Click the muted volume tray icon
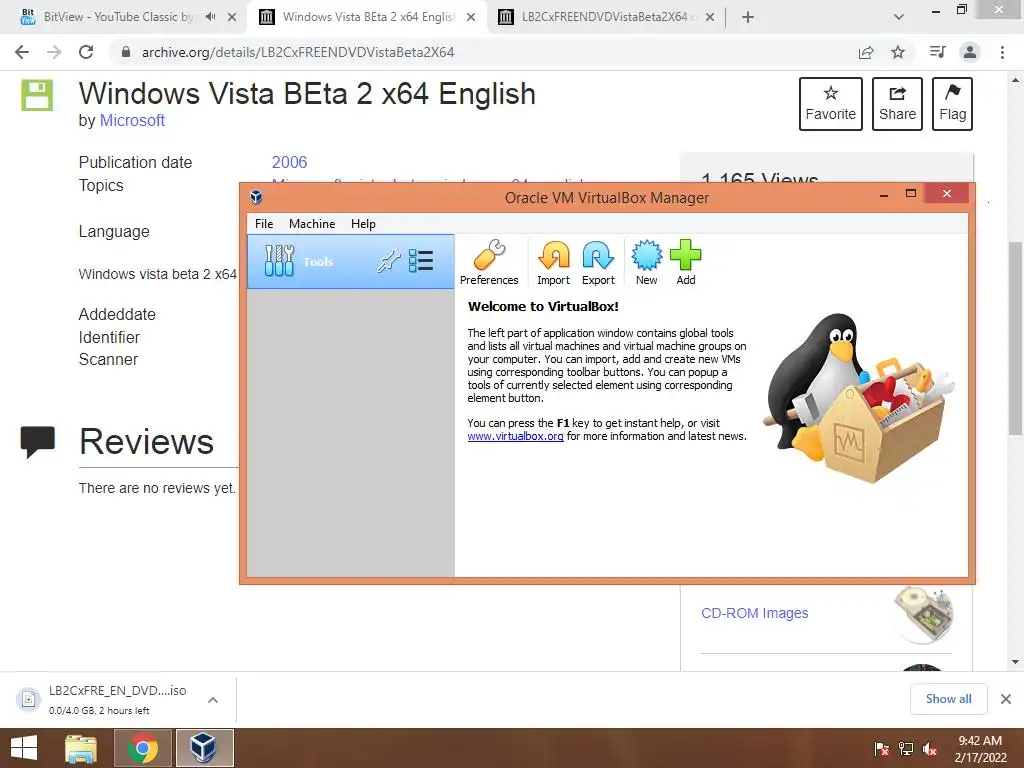The image size is (1024, 768). pyautogui.click(x=930, y=749)
